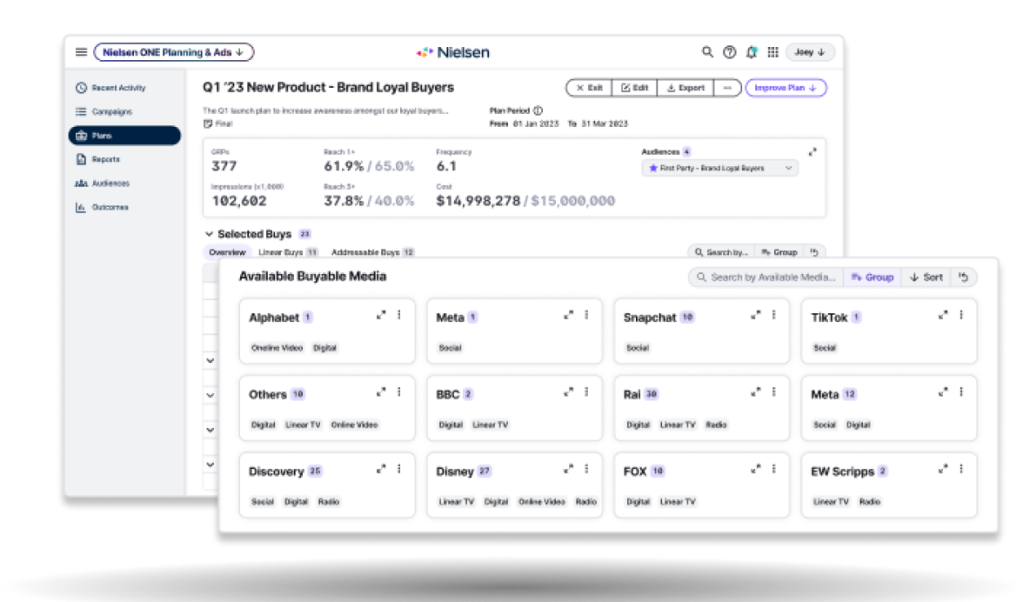Screen dimensions: 1023x602
Task: Click the Radio tag on EW Scripps card
Action: pyautogui.click(x=870, y=502)
